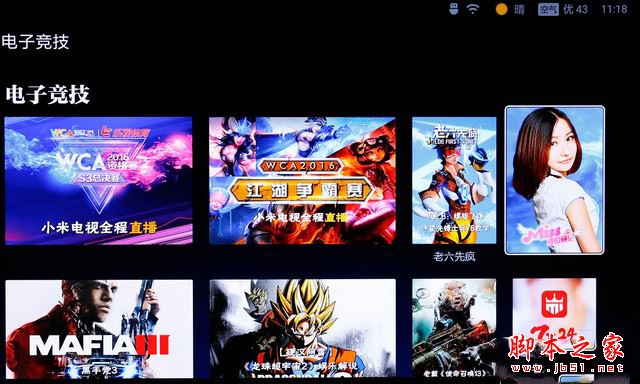Click the remote control status icon
The image size is (640, 384).
click(454, 9)
